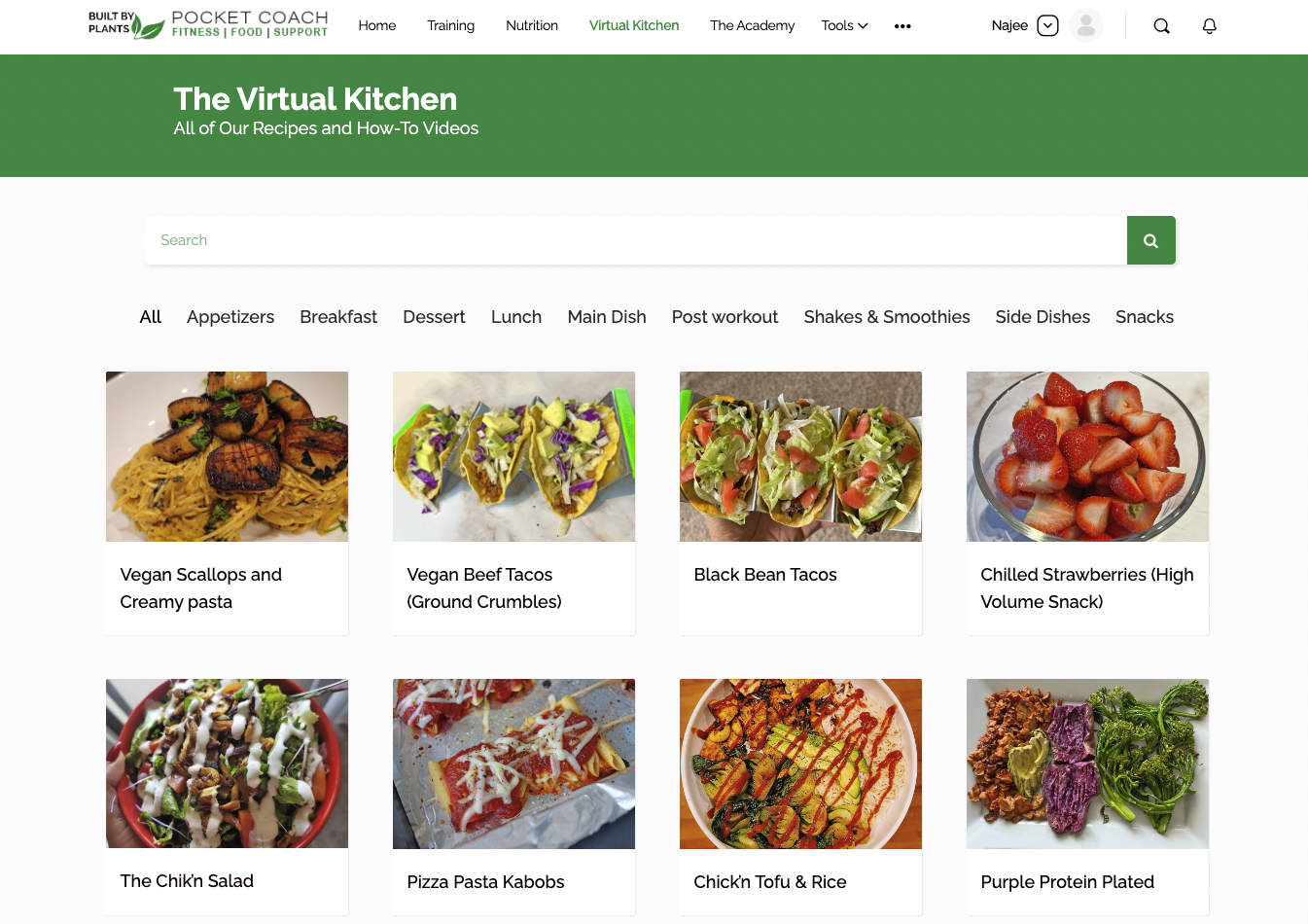This screenshot has height=924, width=1308.
Task: Show the Post workout recipes
Action: 725,317
